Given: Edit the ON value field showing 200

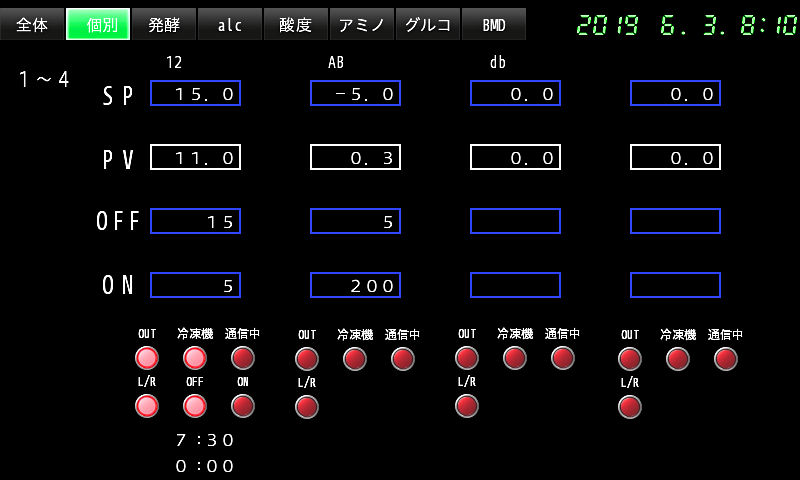Looking at the screenshot, I should pos(355,285).
